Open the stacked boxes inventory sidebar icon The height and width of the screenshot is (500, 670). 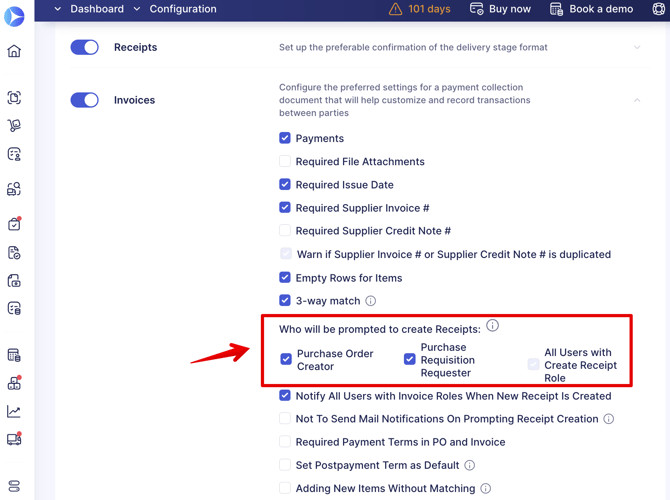[14, 382]
